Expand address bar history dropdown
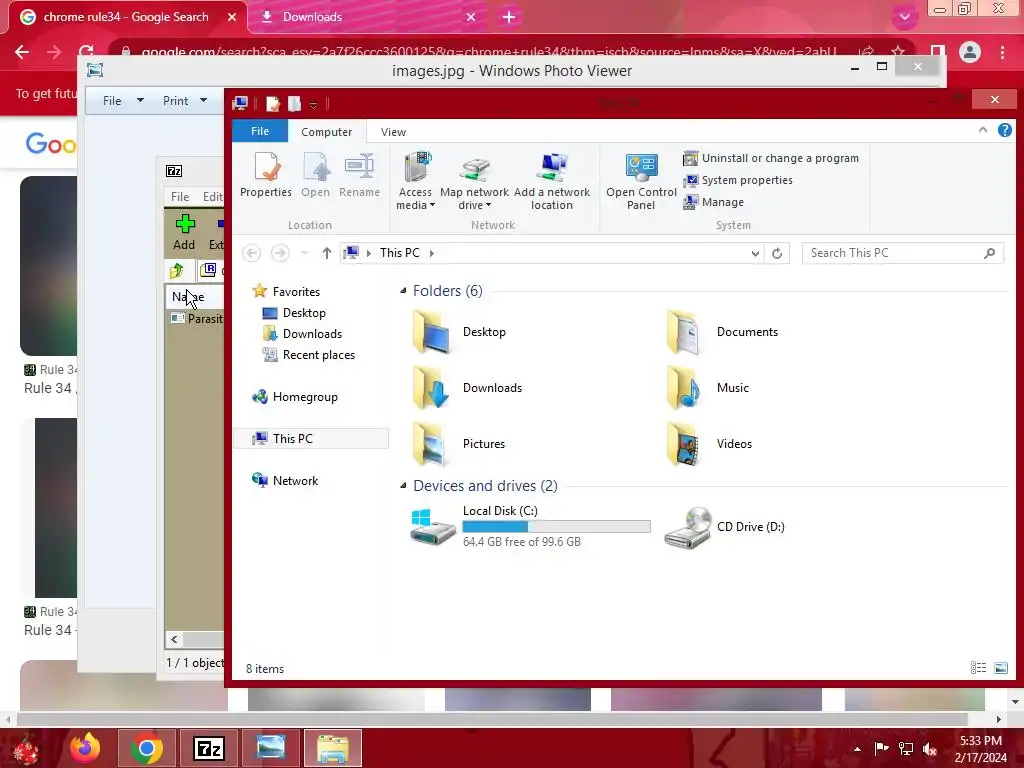Screen dimensions: 1024x768 755,253
